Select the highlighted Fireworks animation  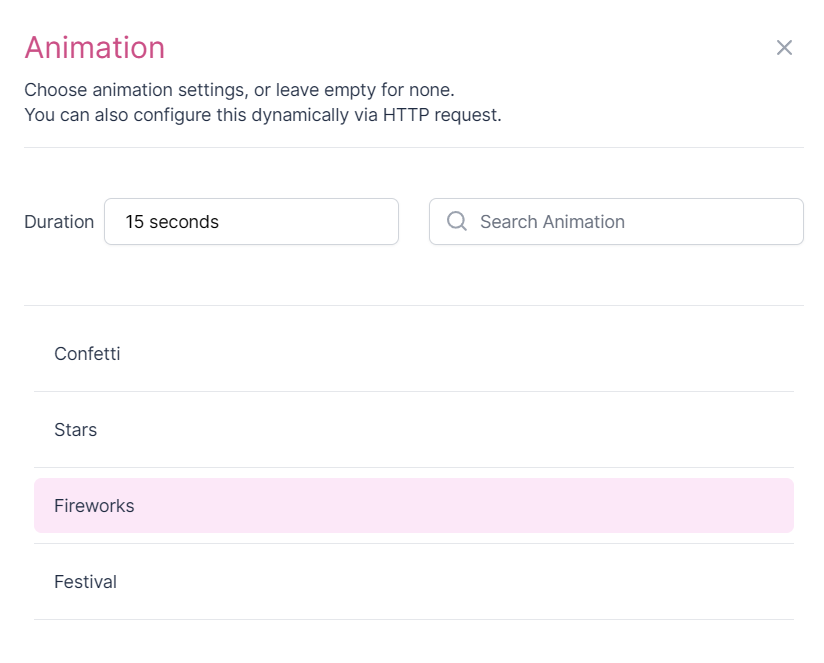94,506
